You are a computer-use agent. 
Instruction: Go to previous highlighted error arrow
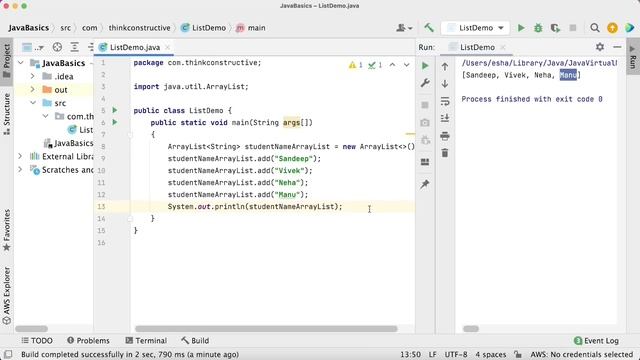tap(392, 65)
